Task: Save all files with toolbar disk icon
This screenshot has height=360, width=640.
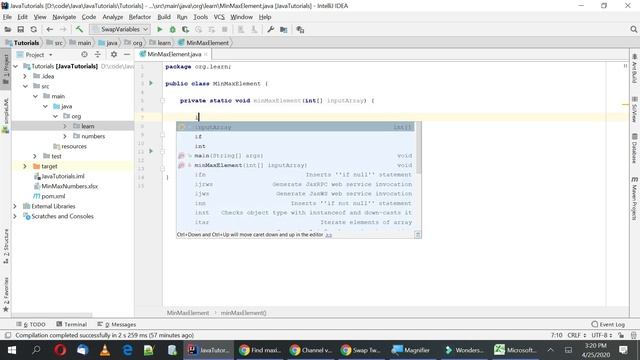Action: pos(20,29)
